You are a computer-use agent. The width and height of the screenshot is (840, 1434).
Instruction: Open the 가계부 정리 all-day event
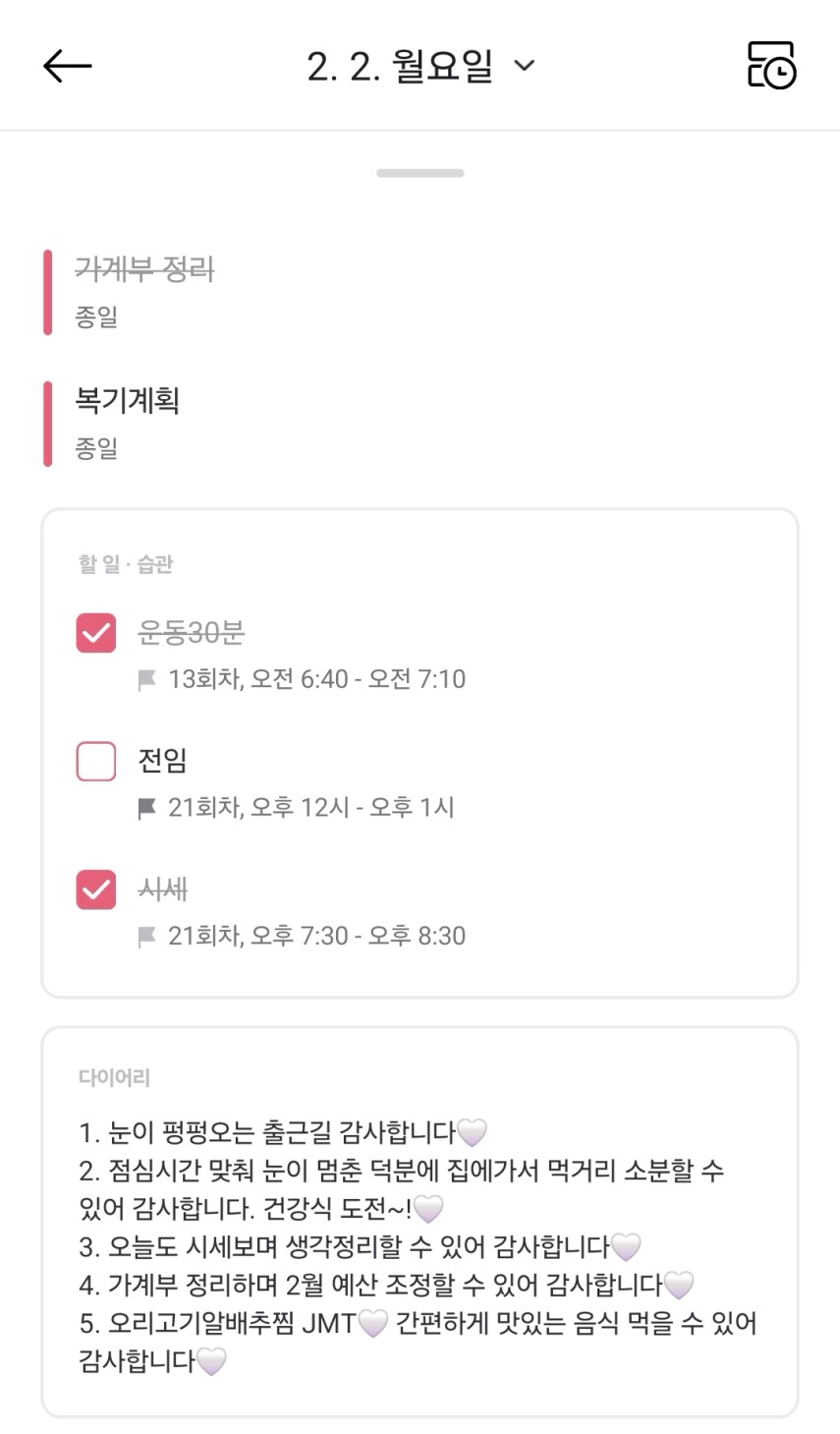(x=145, y=269)
